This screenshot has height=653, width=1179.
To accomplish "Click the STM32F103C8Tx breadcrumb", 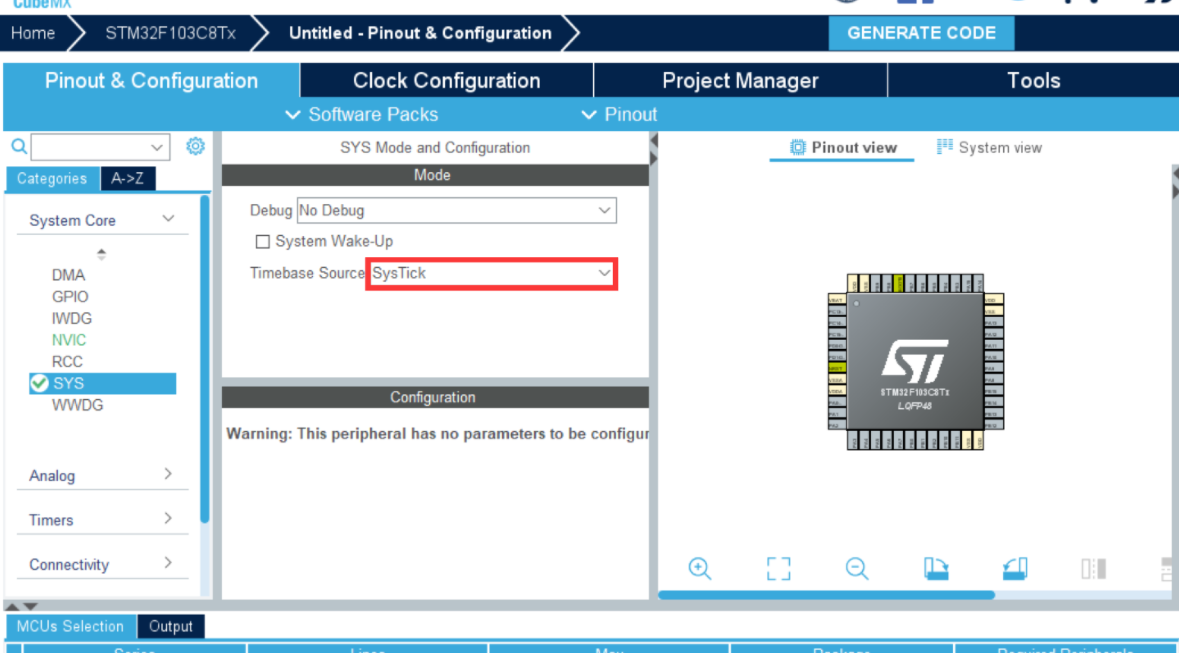I will click(x=171, y=33).
